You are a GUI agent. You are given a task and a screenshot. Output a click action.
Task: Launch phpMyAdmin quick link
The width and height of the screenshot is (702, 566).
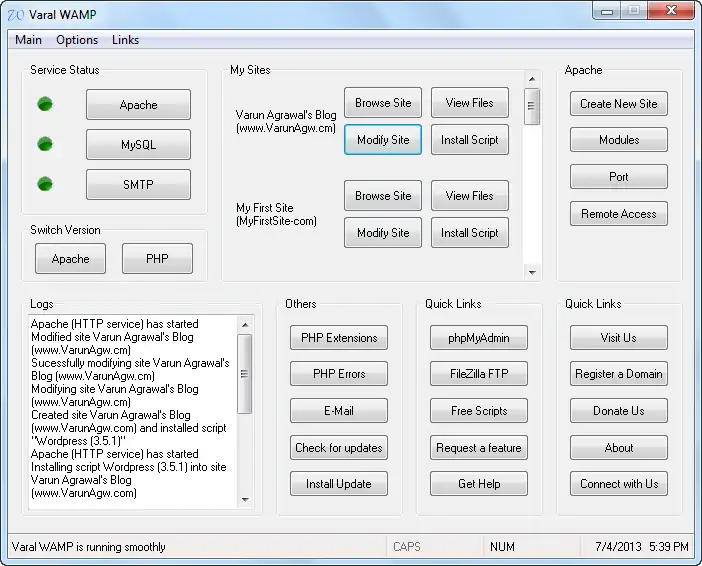[479, 338]
